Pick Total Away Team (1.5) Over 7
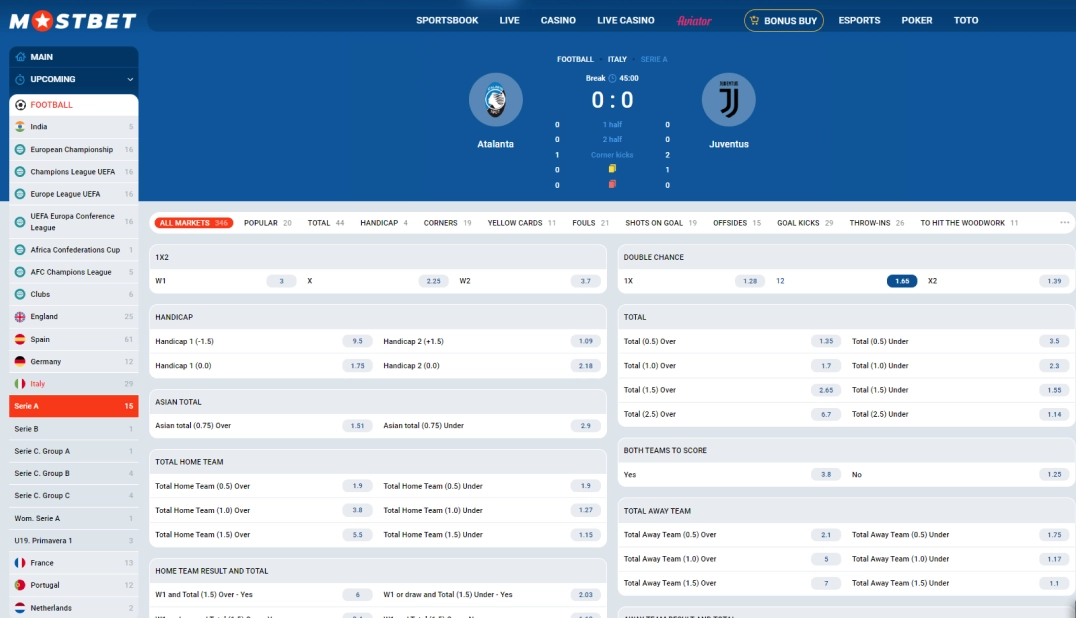1076x618 pixels. [x=826, y=584]
